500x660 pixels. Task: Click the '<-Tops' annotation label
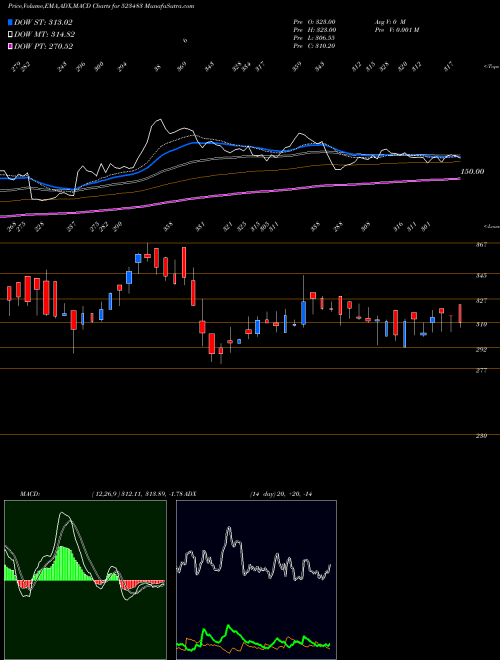click(x=491, y=67)
